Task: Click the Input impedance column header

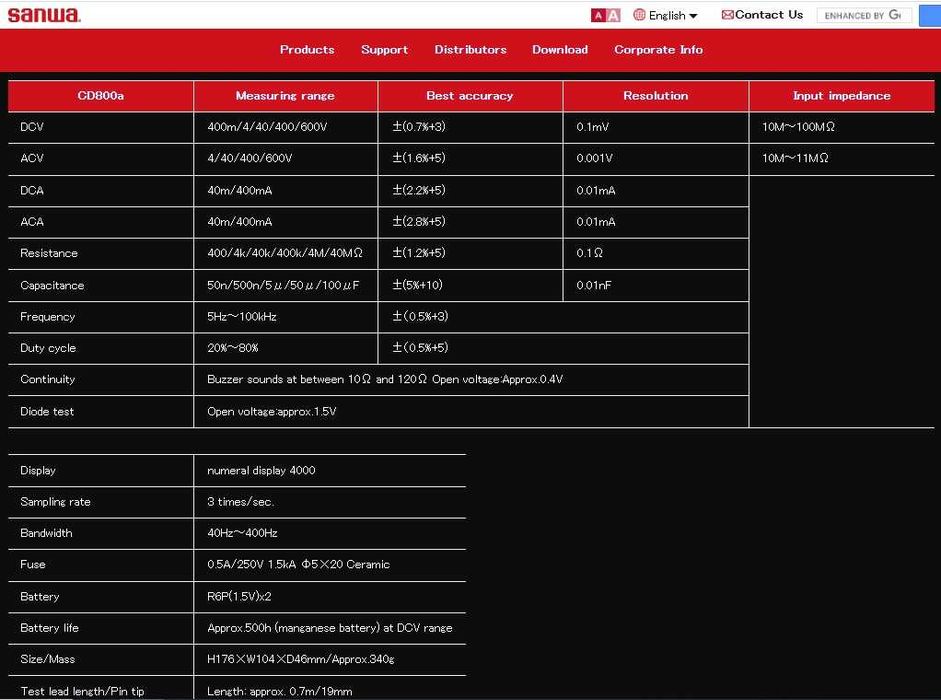Action: point(842,96)
